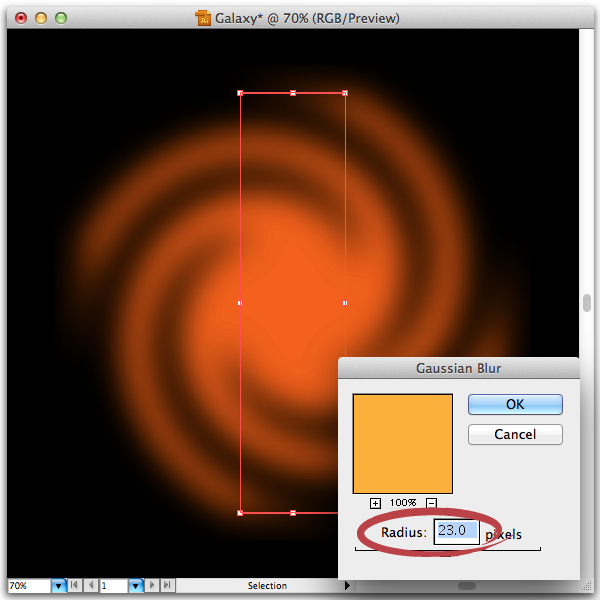Cancel the Gaussian Blur dialog
The width and height of the screenshot is (600, 600).
click(x=515, y=434)
